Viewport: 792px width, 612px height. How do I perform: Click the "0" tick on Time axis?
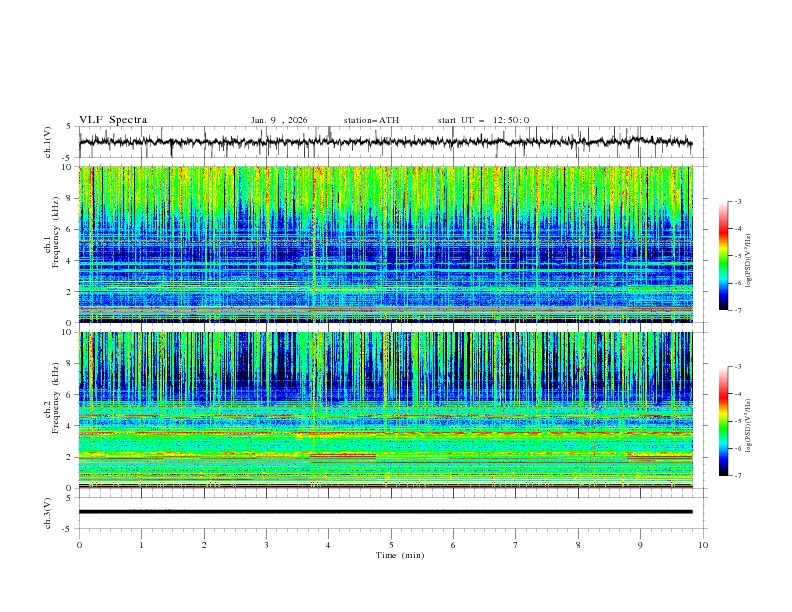click(x=79, y=545)
